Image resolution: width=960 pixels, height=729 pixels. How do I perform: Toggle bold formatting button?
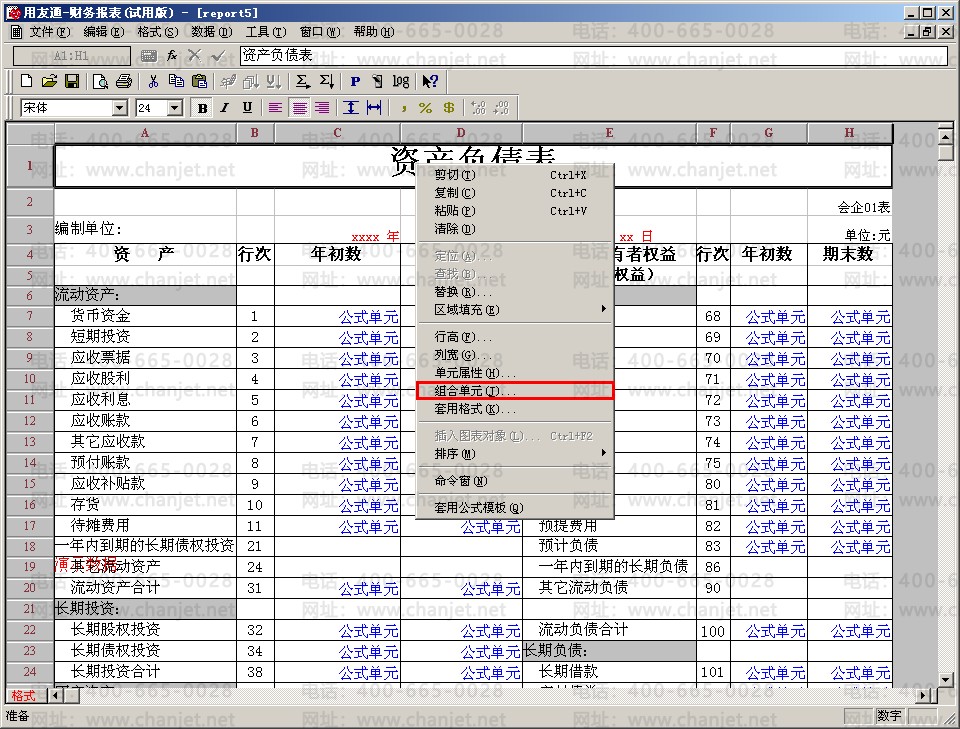203,108
